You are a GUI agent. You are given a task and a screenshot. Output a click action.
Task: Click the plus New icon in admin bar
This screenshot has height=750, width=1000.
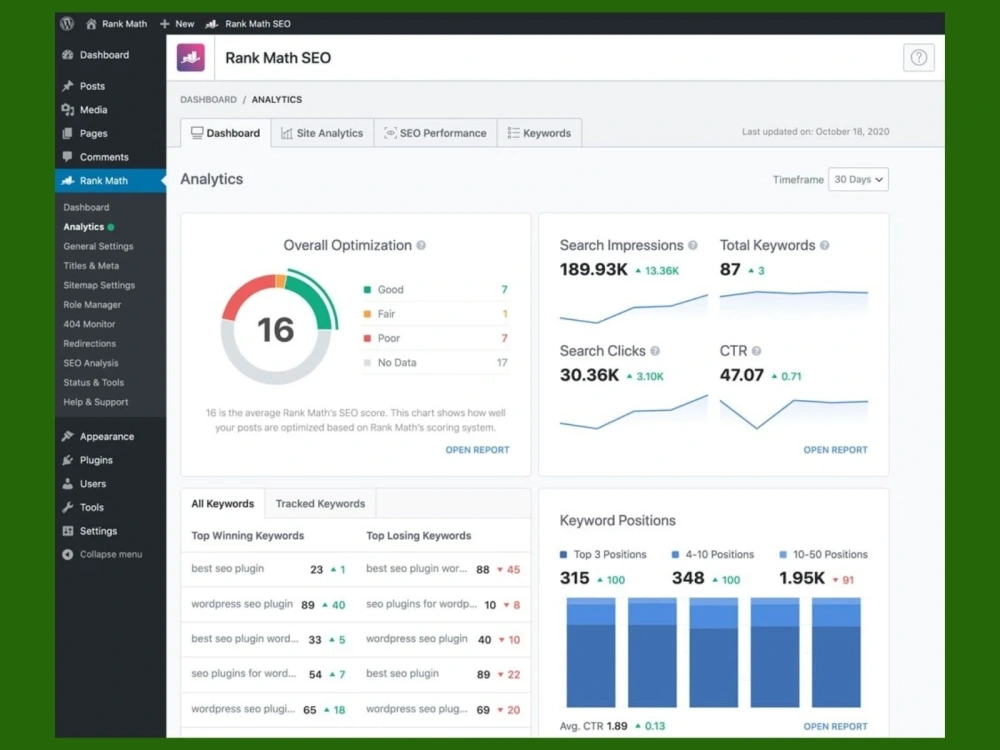click(165, 24)
